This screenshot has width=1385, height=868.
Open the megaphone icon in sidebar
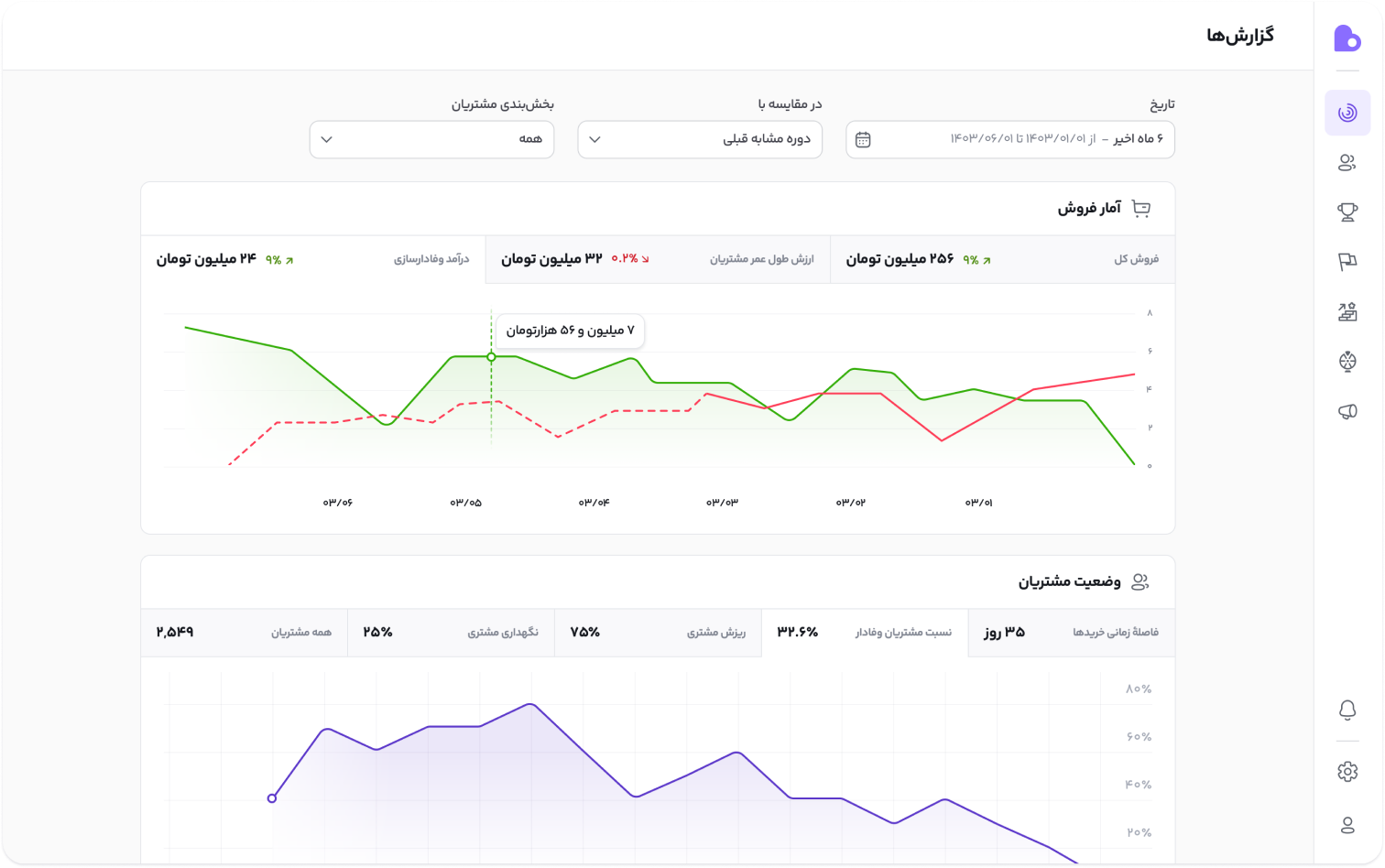point(1347,412)
